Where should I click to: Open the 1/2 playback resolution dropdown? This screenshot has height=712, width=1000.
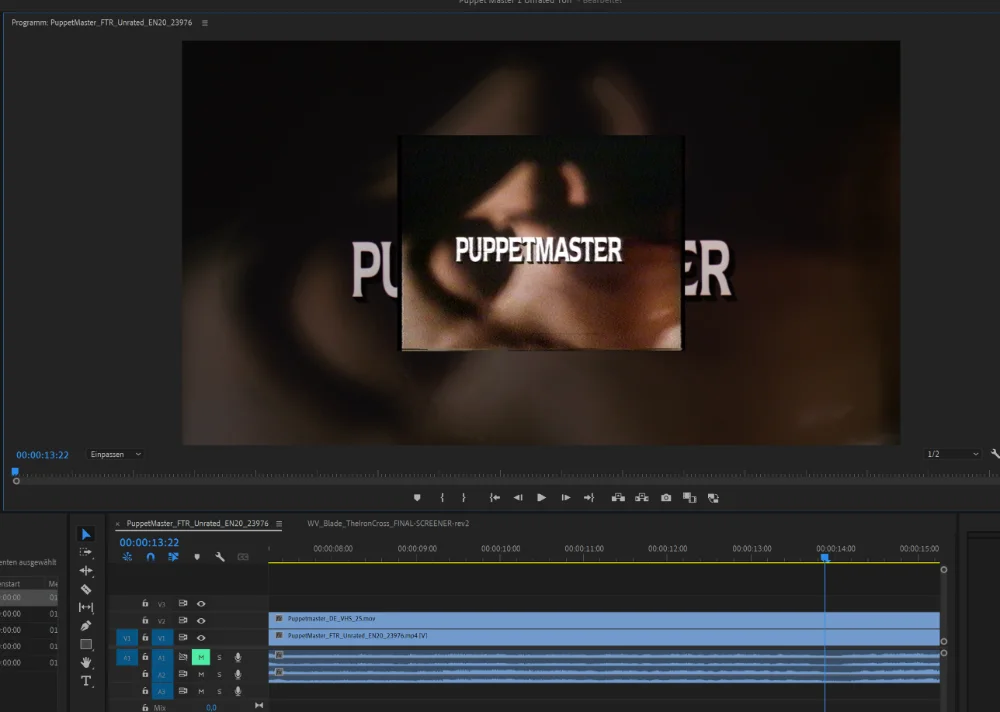pos(953,454)
